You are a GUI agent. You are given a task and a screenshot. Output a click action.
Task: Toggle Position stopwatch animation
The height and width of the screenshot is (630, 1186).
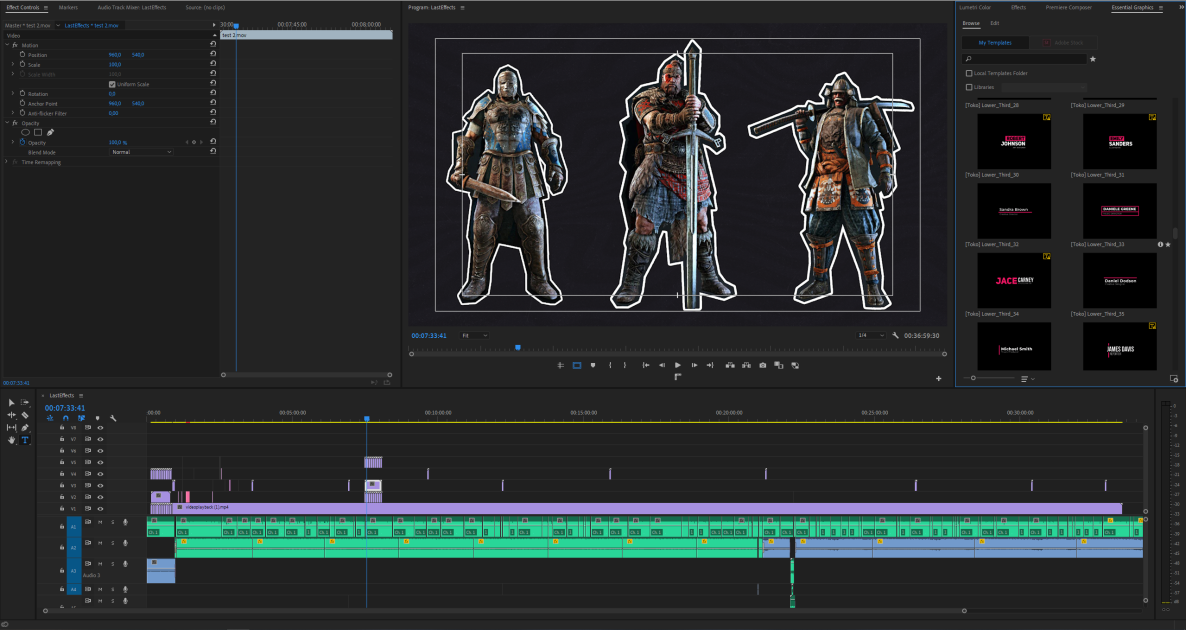23,54
